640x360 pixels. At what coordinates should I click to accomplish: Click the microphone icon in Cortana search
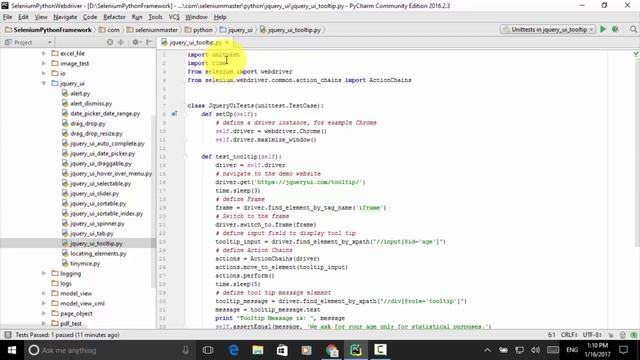click(x=185, y=350)
